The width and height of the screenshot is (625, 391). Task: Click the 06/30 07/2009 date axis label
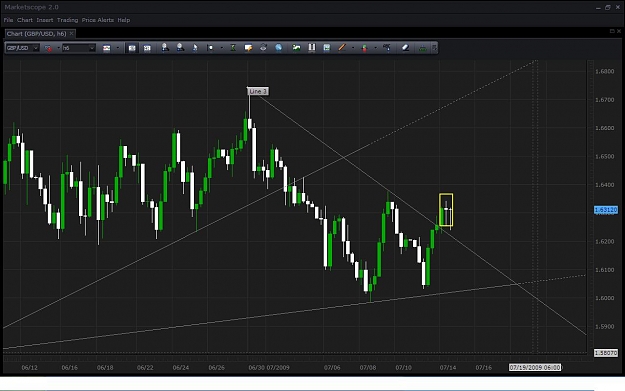coord(269,367)
